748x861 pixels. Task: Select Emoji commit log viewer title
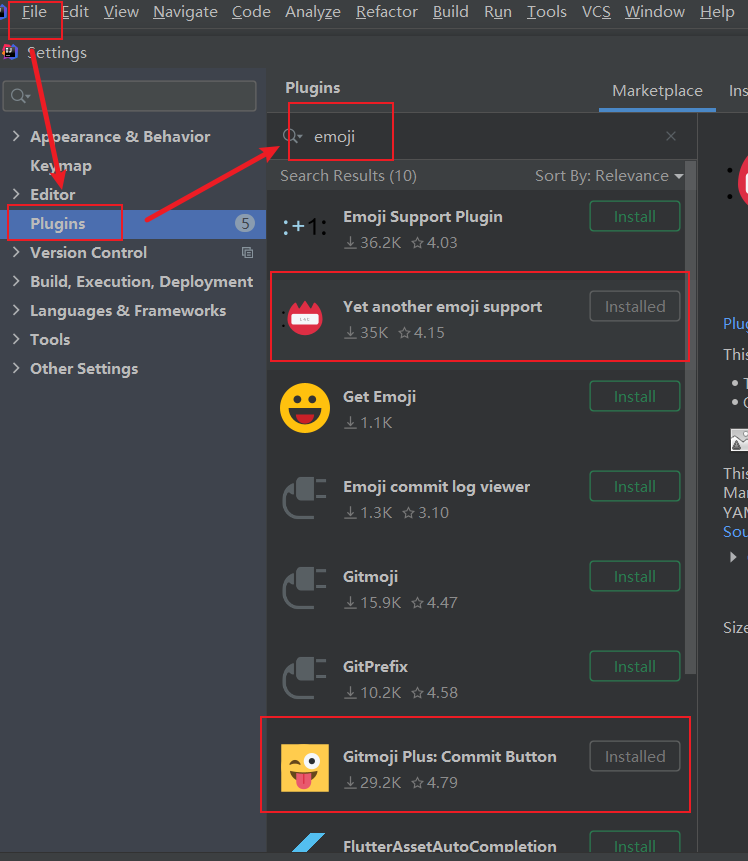(x=437, y=487)
